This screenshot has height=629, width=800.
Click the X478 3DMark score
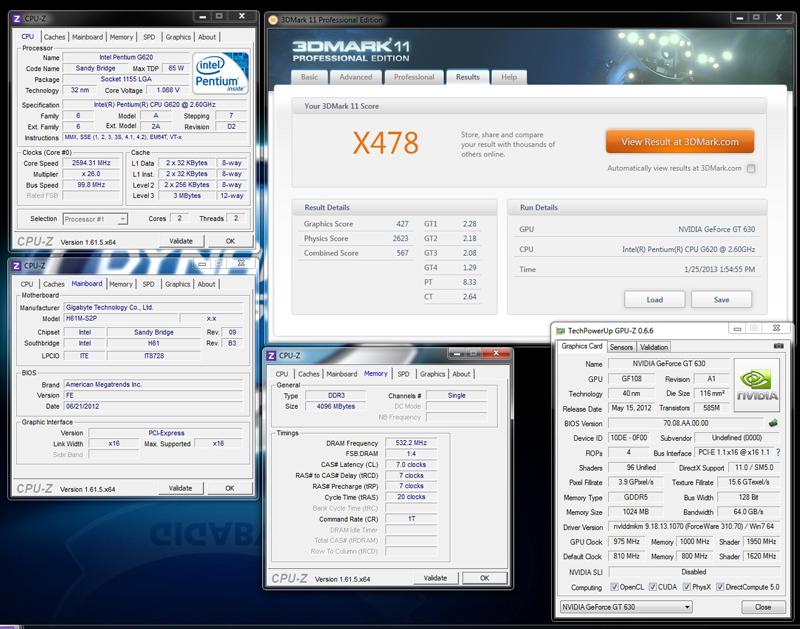tap(386, 143)
